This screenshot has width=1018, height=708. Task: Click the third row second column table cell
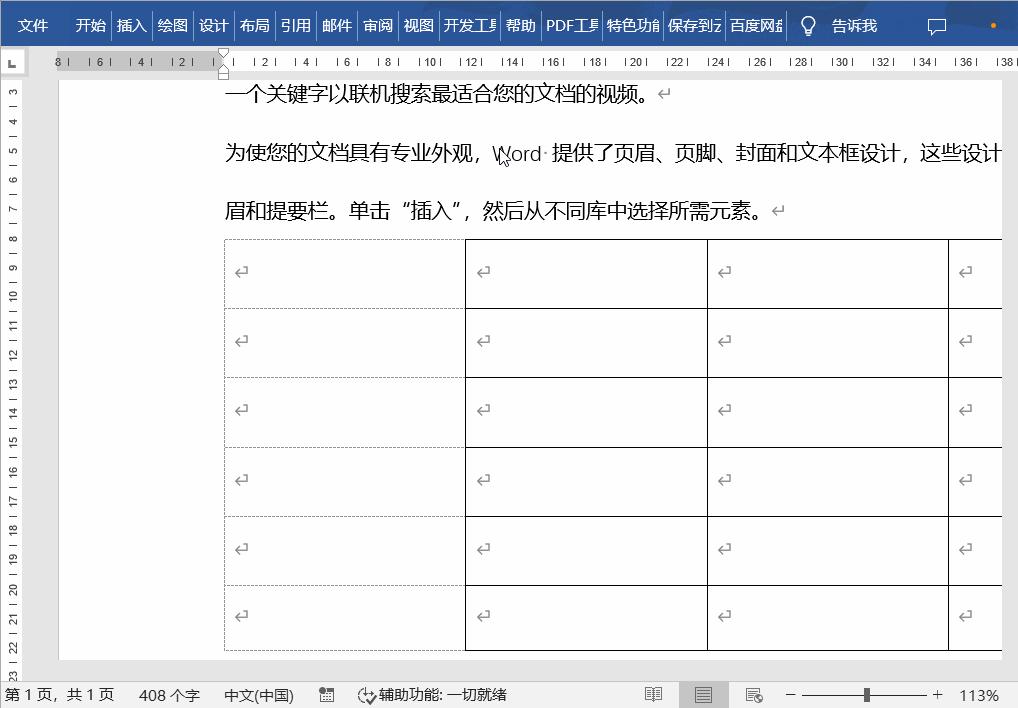pos(586,412)
